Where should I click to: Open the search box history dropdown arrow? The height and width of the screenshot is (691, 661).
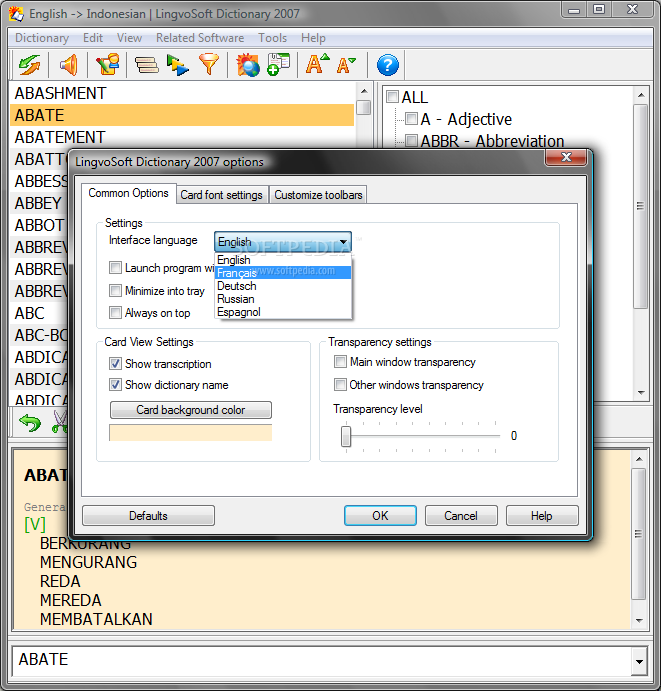[639, 661]
